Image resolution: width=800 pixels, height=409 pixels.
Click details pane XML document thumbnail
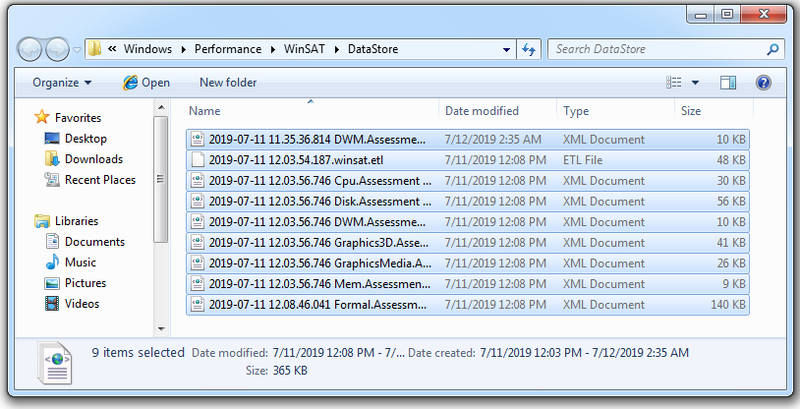click(x=55, y=363)
